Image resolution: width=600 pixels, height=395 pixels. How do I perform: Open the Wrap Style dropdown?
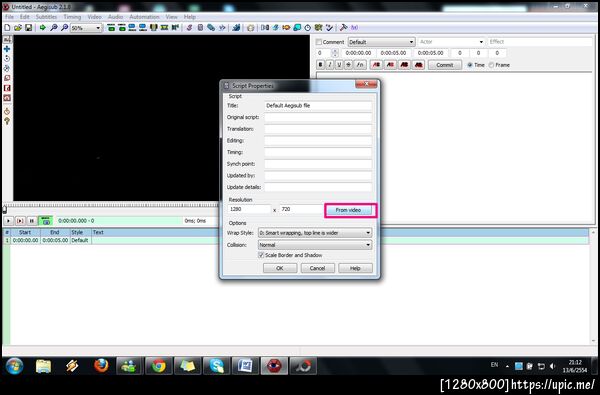click(x=315, y=232)
